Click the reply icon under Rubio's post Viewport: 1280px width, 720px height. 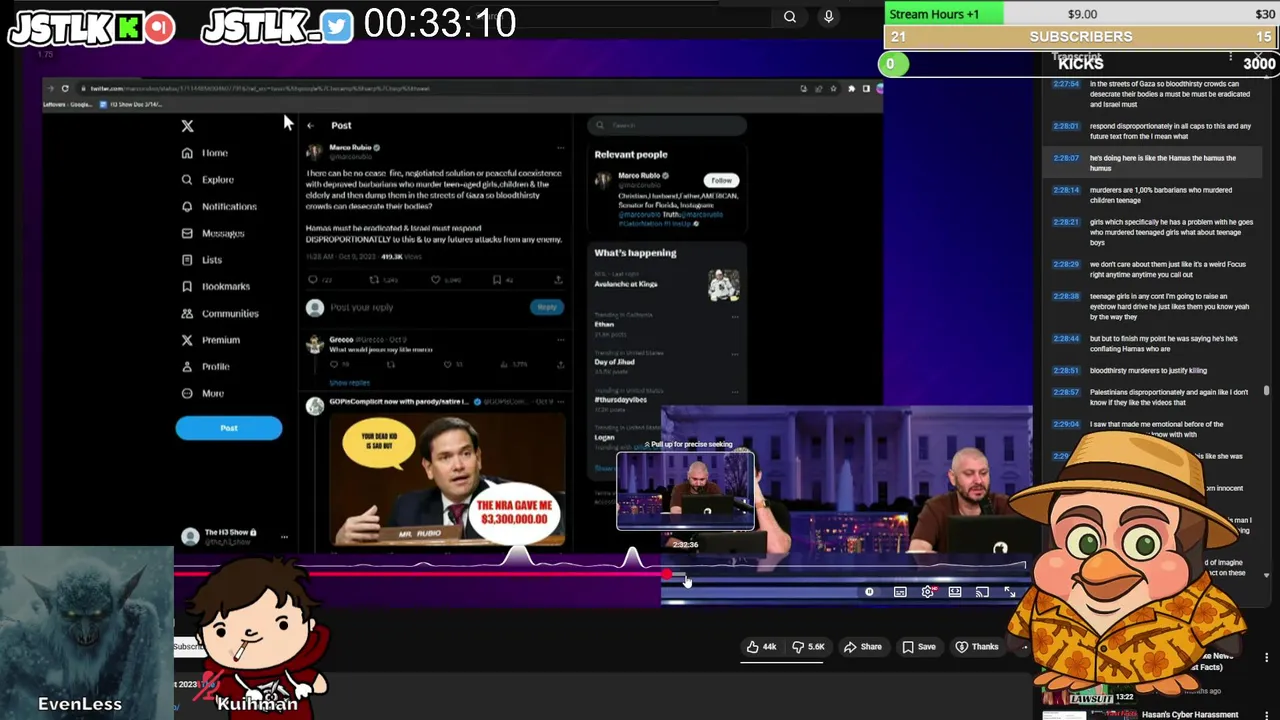[x=313, y=280]
